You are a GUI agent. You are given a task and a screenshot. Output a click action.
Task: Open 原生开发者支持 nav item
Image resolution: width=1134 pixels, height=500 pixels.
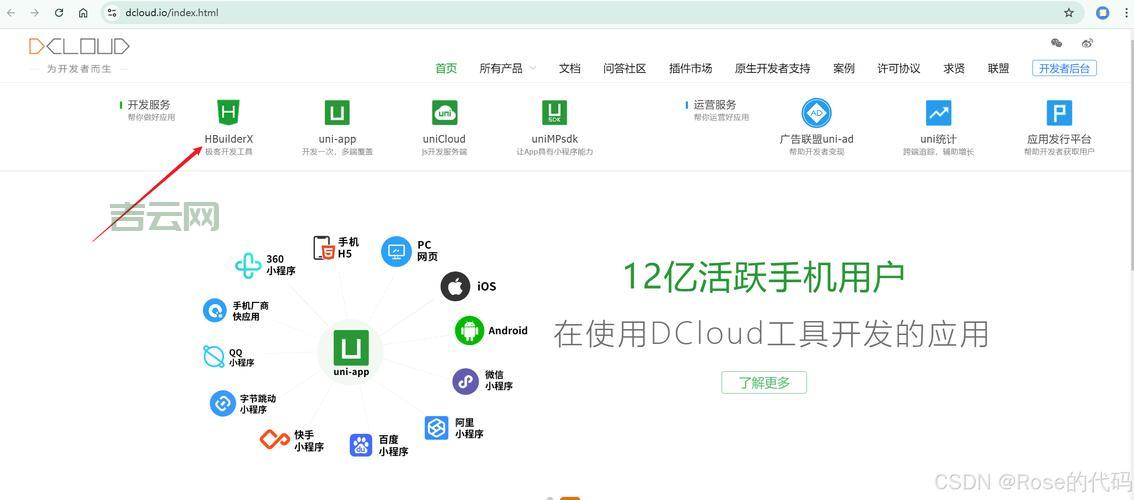coord(772,69)
